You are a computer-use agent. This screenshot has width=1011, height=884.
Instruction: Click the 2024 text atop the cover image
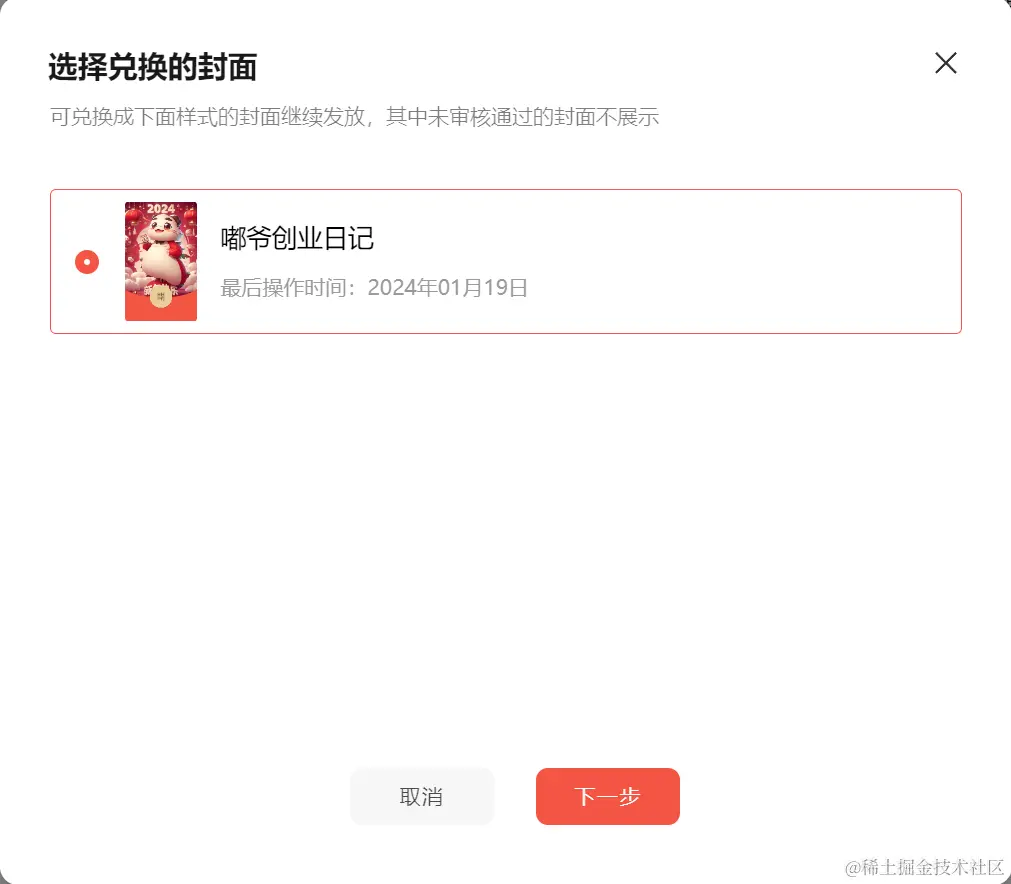click(161, 208)
